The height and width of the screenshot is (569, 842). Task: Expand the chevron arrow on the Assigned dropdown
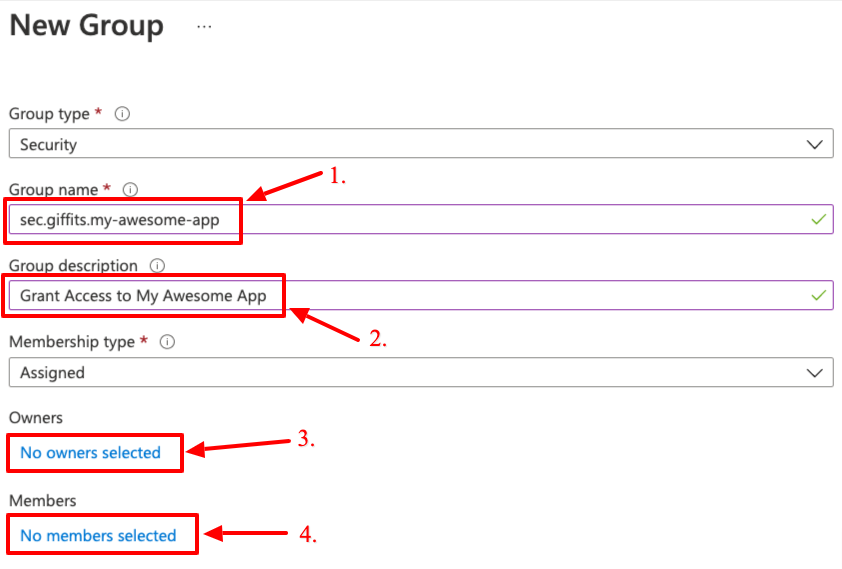pyautogui.click(x=814, y=373)
